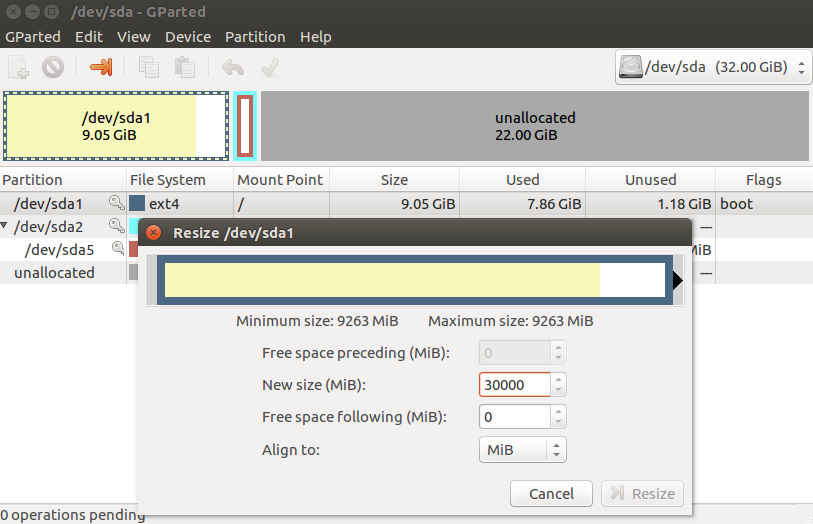Collapse the /dev/sda2 extended partition tree
This screenshot has width=813, height=524.
pos(4,225)
